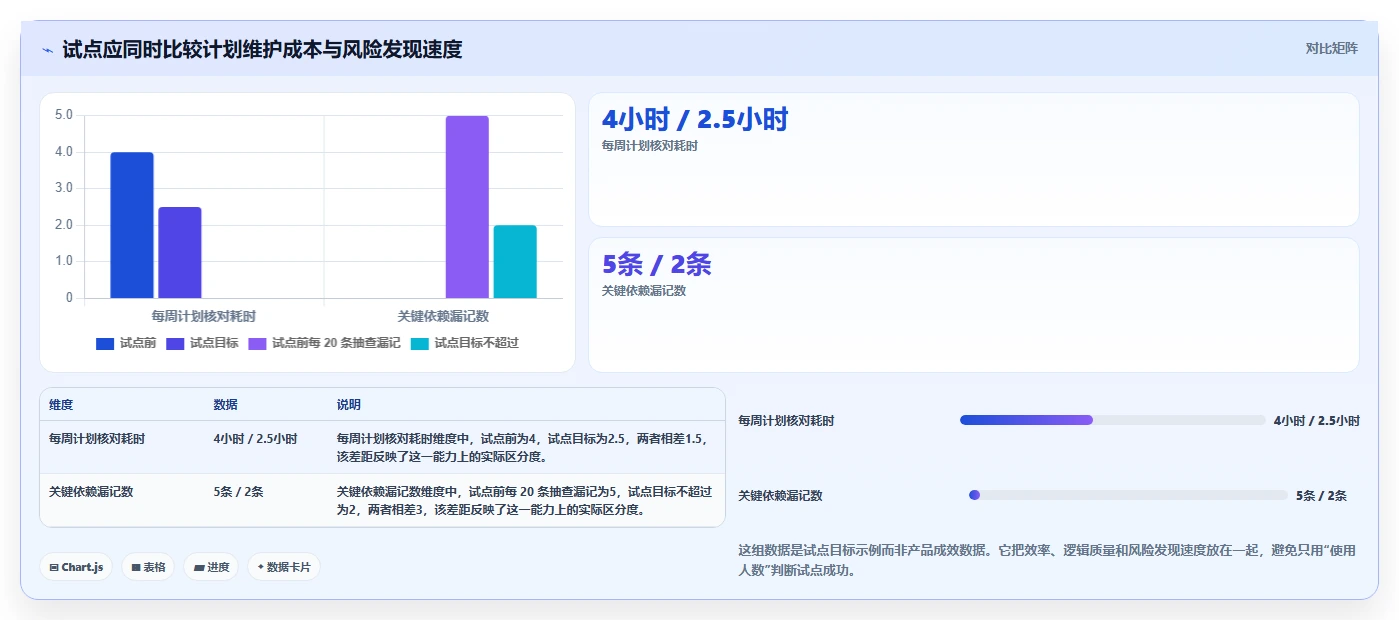The image size is (1399, 620).
Task: Click the 数据卡片 tag chip
Action: click(284, 567)
